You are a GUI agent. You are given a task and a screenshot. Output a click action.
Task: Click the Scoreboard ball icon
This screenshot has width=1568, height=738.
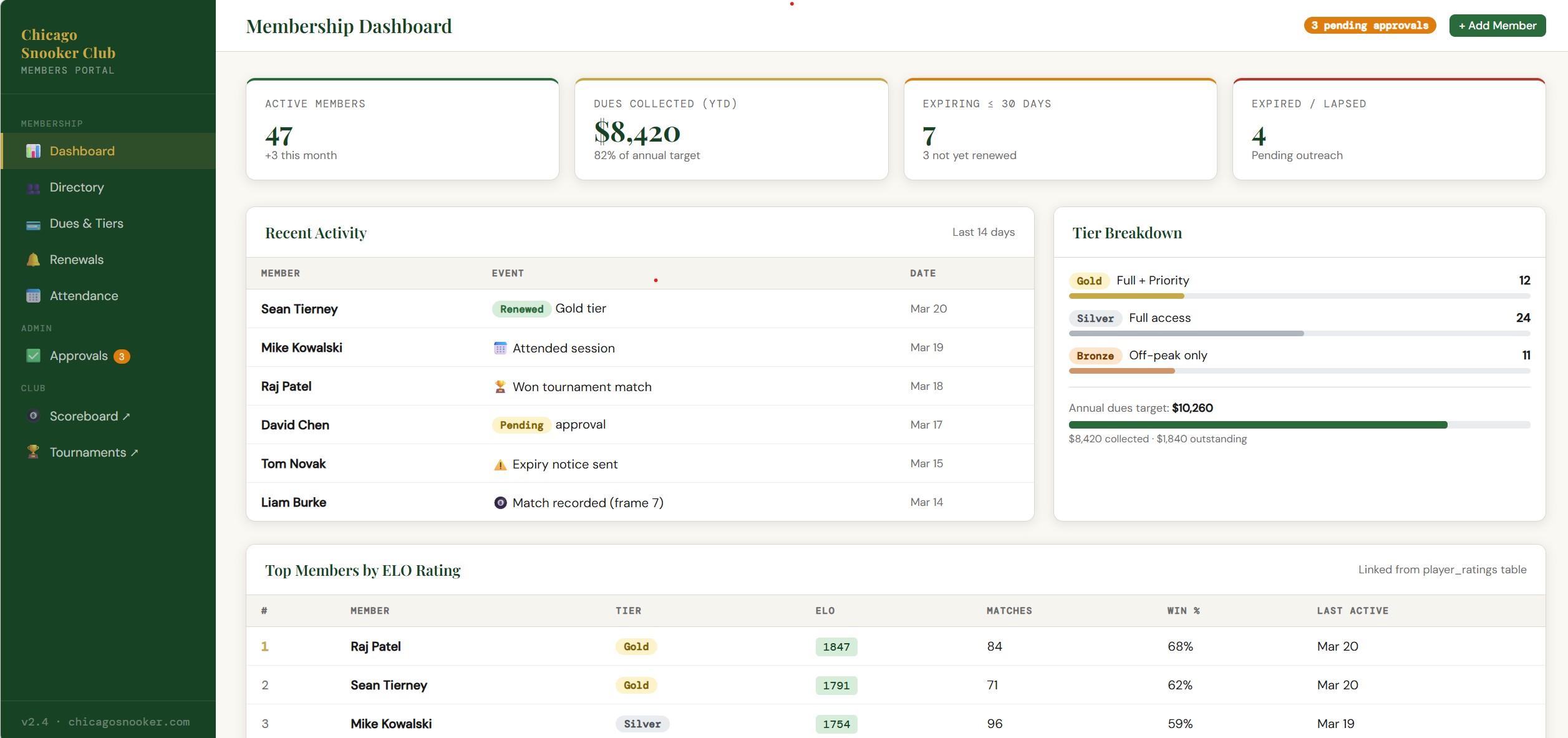33,416
